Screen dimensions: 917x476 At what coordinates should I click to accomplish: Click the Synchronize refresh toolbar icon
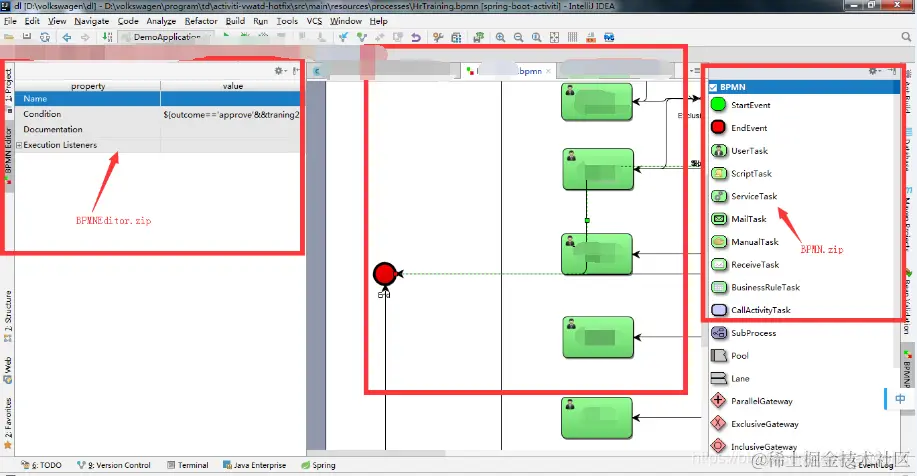[x=45, y=37]
